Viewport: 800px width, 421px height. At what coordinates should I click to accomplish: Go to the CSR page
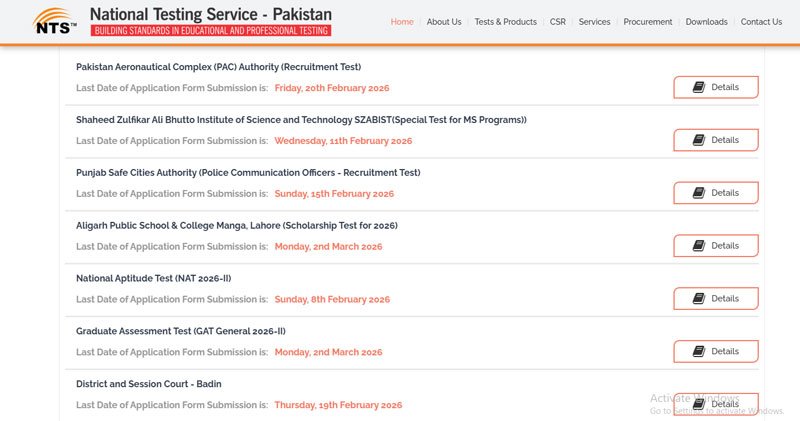[557, 22]
